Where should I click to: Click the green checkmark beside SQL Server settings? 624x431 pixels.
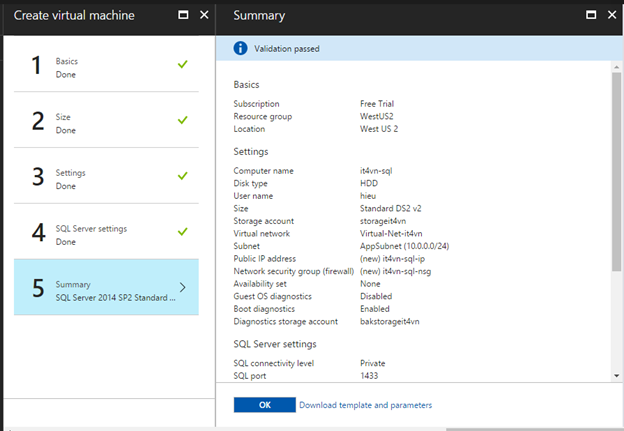click(x=182, y=232)
